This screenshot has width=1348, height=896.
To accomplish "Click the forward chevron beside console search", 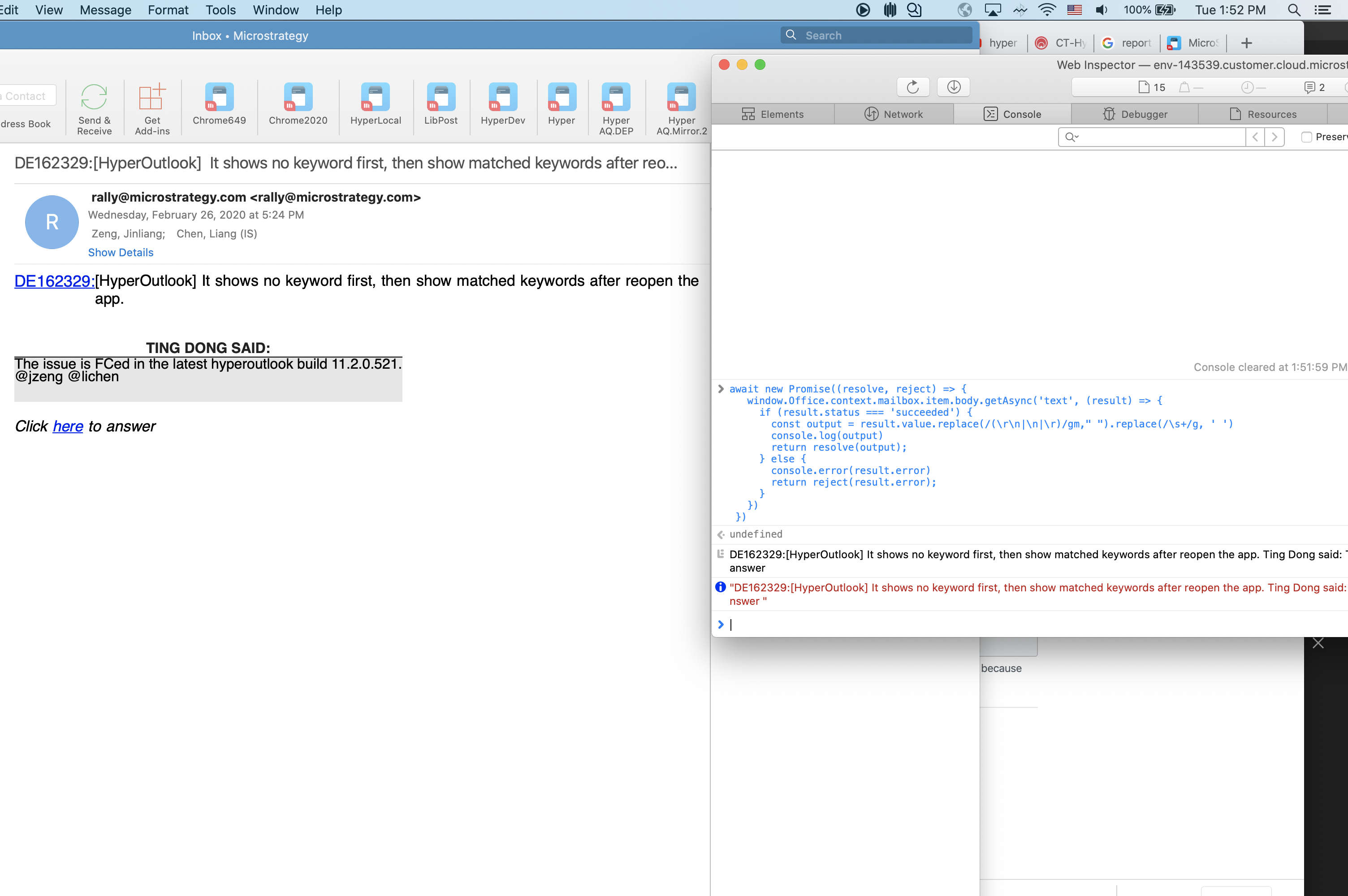I will [x=1275, y=137].
